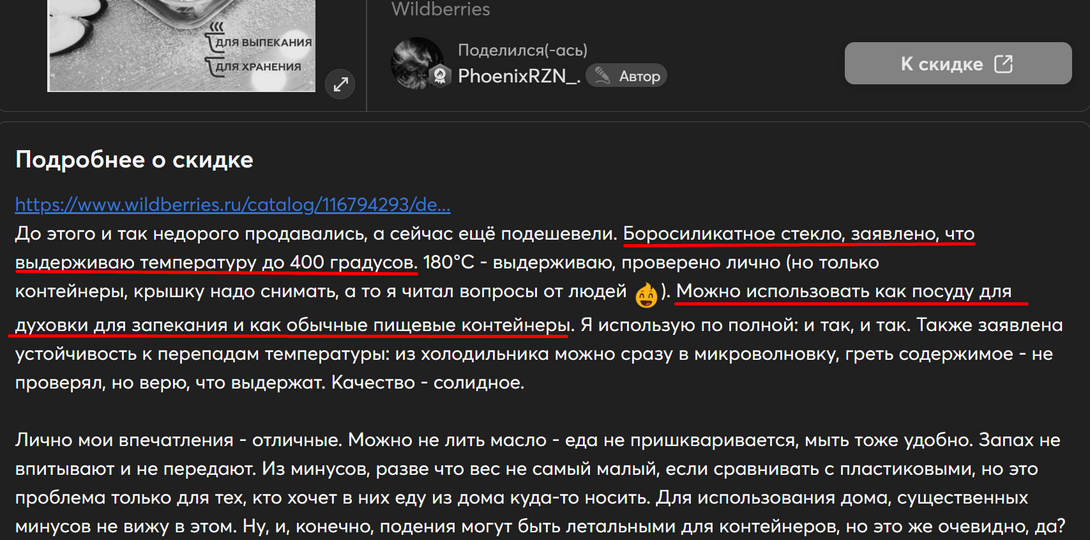Click the pen icon in Автор badge
Screen dimensions: 1090x540
(x=603, y=76)
